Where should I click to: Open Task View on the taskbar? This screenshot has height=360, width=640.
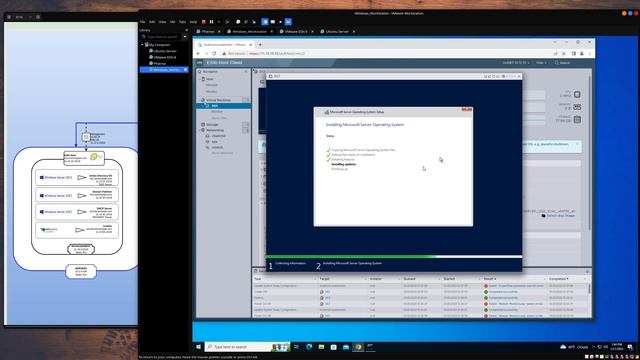point(296,347)
